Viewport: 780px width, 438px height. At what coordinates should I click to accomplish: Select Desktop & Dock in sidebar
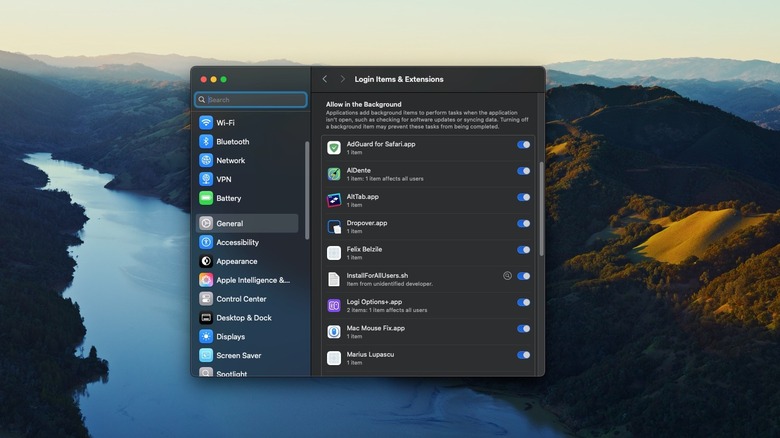[x=243, y=318]
